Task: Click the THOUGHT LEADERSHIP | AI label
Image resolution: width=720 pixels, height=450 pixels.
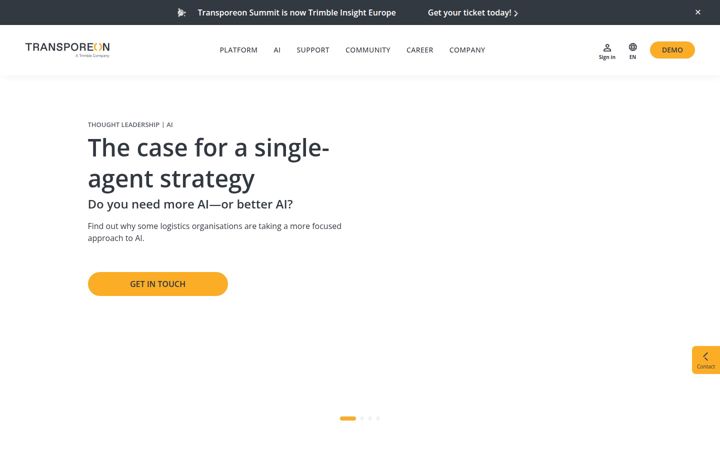Action: tap(130, 124)
